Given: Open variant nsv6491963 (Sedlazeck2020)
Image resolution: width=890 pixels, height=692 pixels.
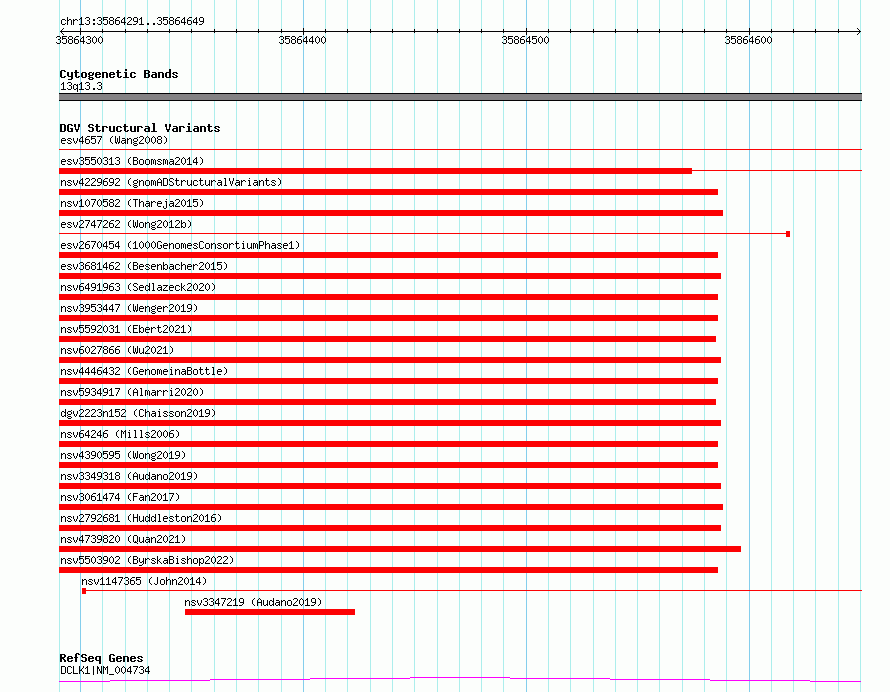Looking at the screenshot, I should (138, 287).
